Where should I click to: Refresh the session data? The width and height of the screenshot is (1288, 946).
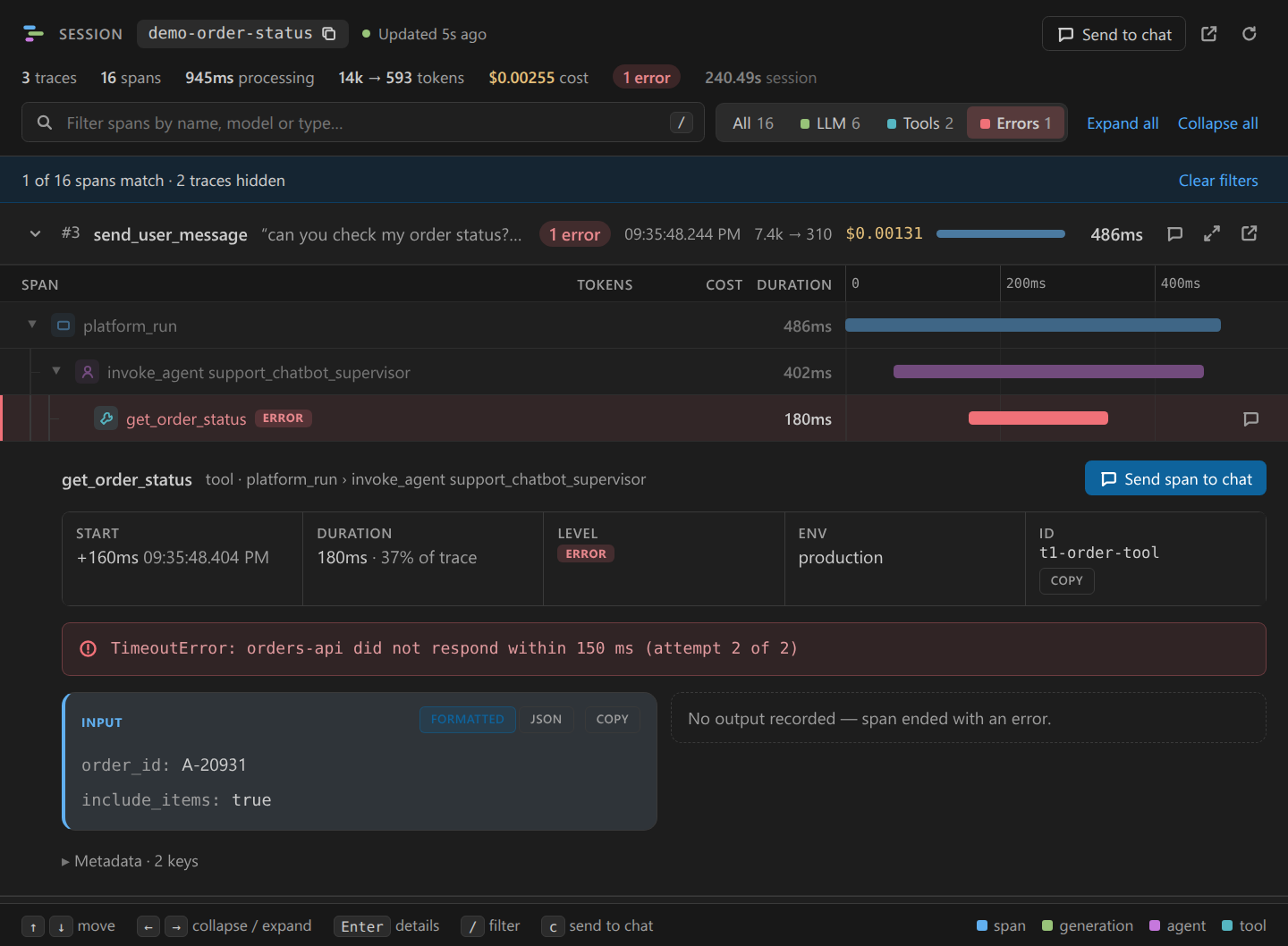click(1250, 34)
